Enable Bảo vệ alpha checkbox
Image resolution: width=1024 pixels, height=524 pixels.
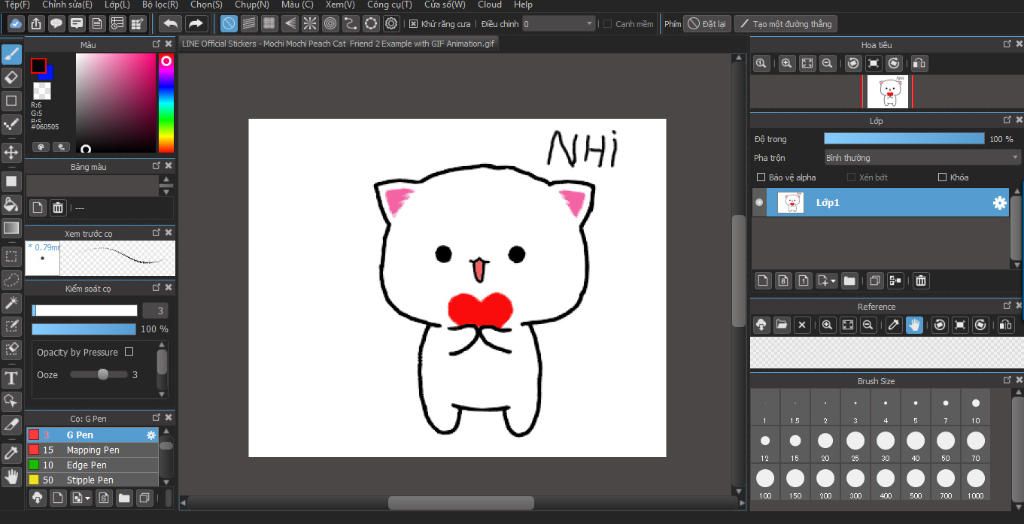pyautogui.click(x=761, y=177)
